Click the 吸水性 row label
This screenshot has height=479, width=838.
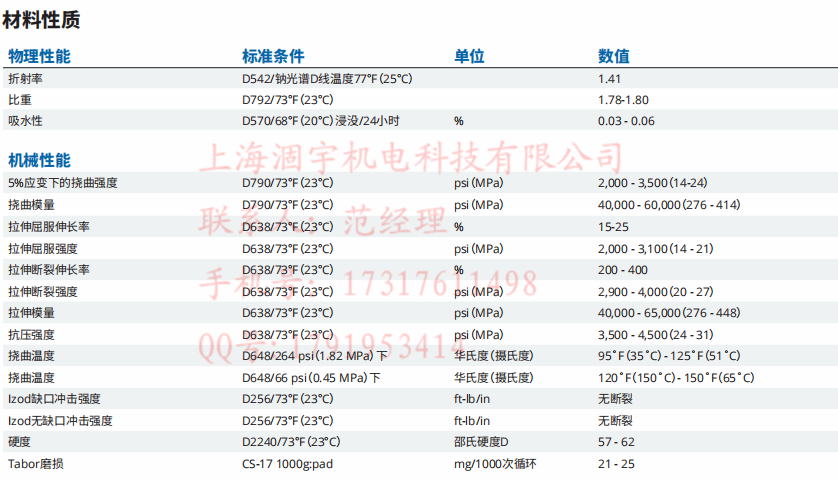(25, 121)
